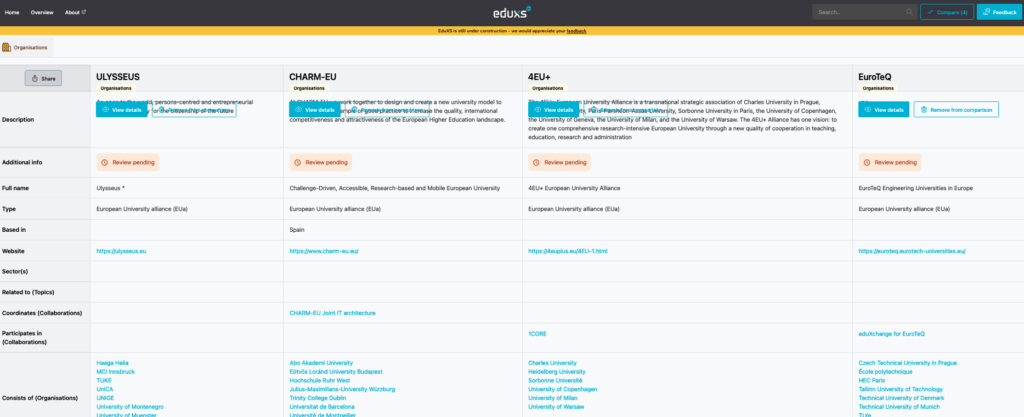Image resolution: width=1024 pixels, height=417 pixels.
Task: Click Review pending badge under EuroTeQ
Action: pyautogui.click(x=889, y=162)
